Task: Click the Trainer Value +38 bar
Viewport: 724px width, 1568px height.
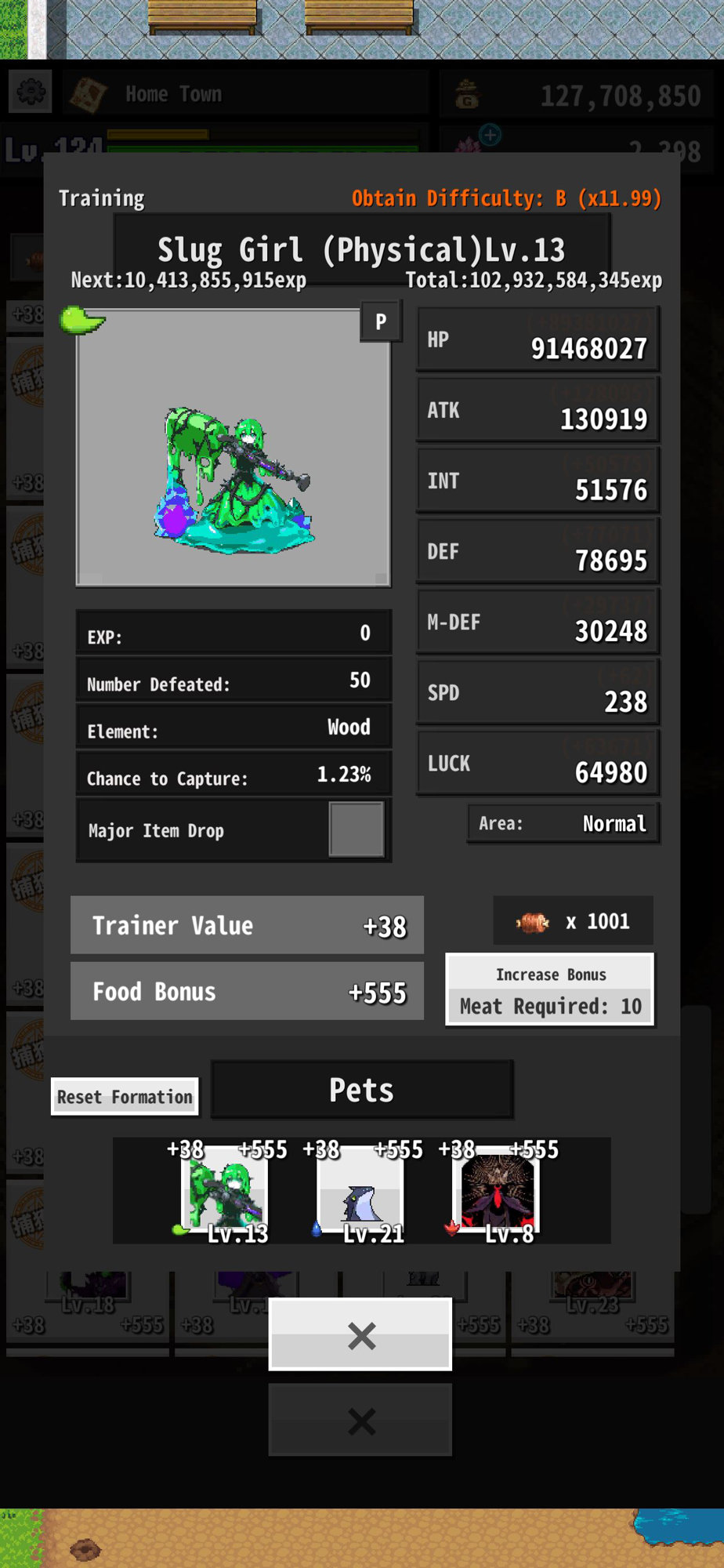Action: pos(247,925)
